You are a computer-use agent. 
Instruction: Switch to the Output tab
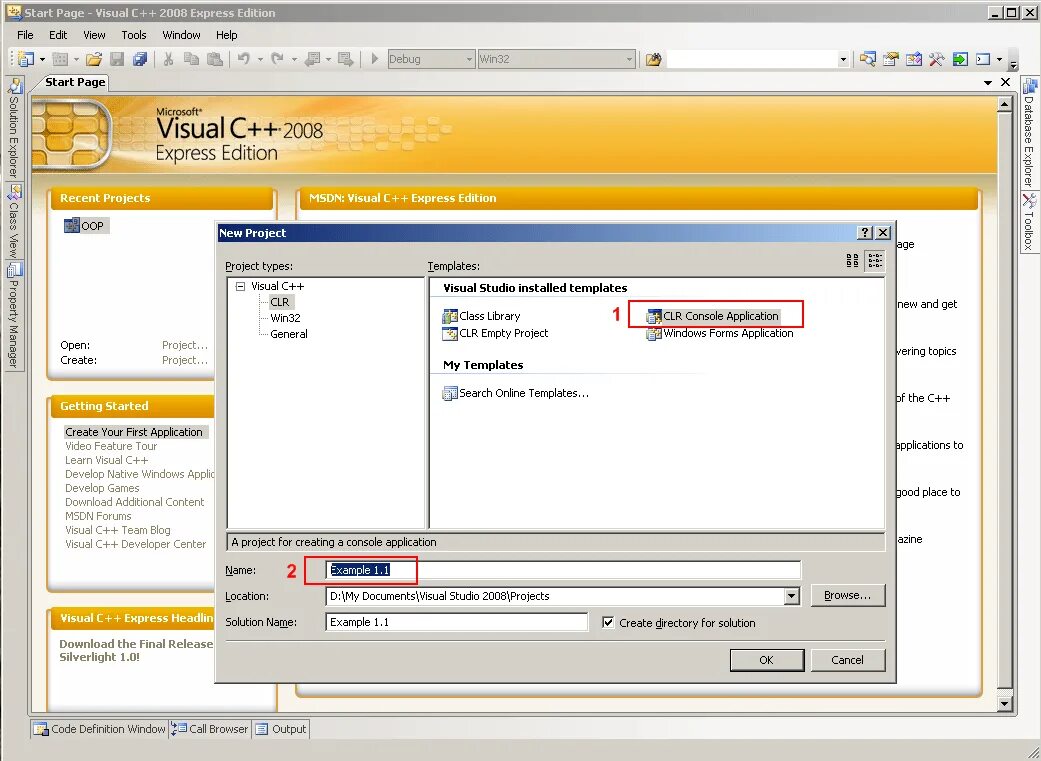[x=281, y=729]
